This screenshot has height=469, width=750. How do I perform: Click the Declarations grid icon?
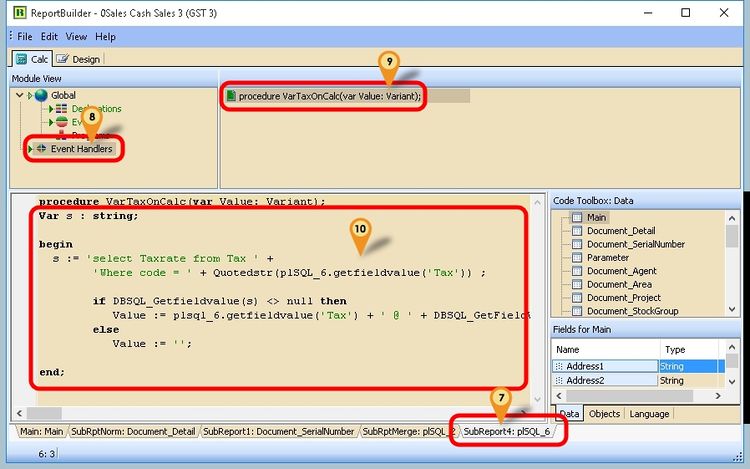tap(62, 109)
